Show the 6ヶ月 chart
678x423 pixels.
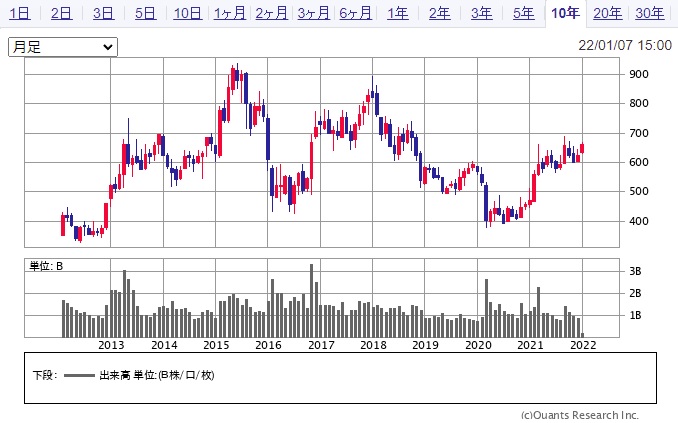pyautogui.click(x=355, y=13)
